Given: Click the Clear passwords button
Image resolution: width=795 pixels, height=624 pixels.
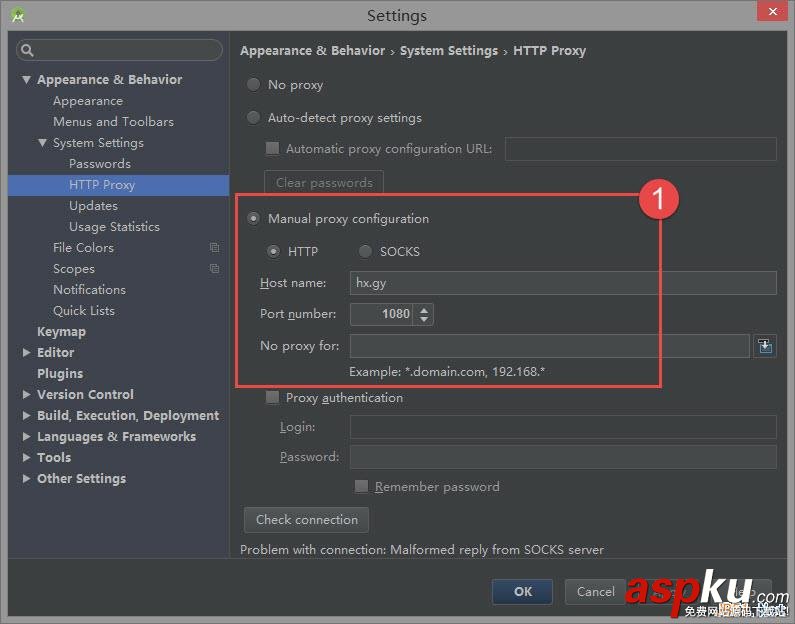Looking at the screenshot, I should tap(324, 182).
